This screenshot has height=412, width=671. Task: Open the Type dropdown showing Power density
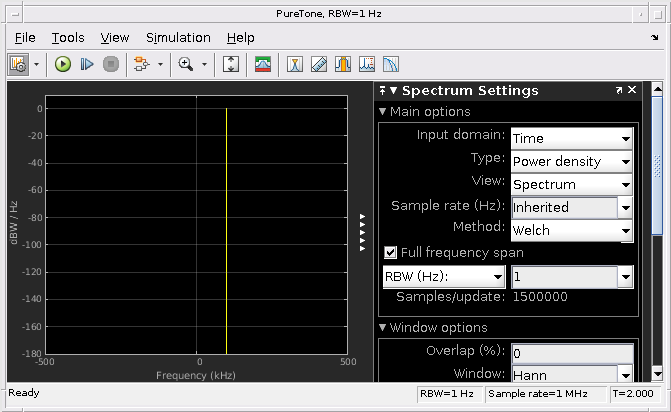[572, 161]
